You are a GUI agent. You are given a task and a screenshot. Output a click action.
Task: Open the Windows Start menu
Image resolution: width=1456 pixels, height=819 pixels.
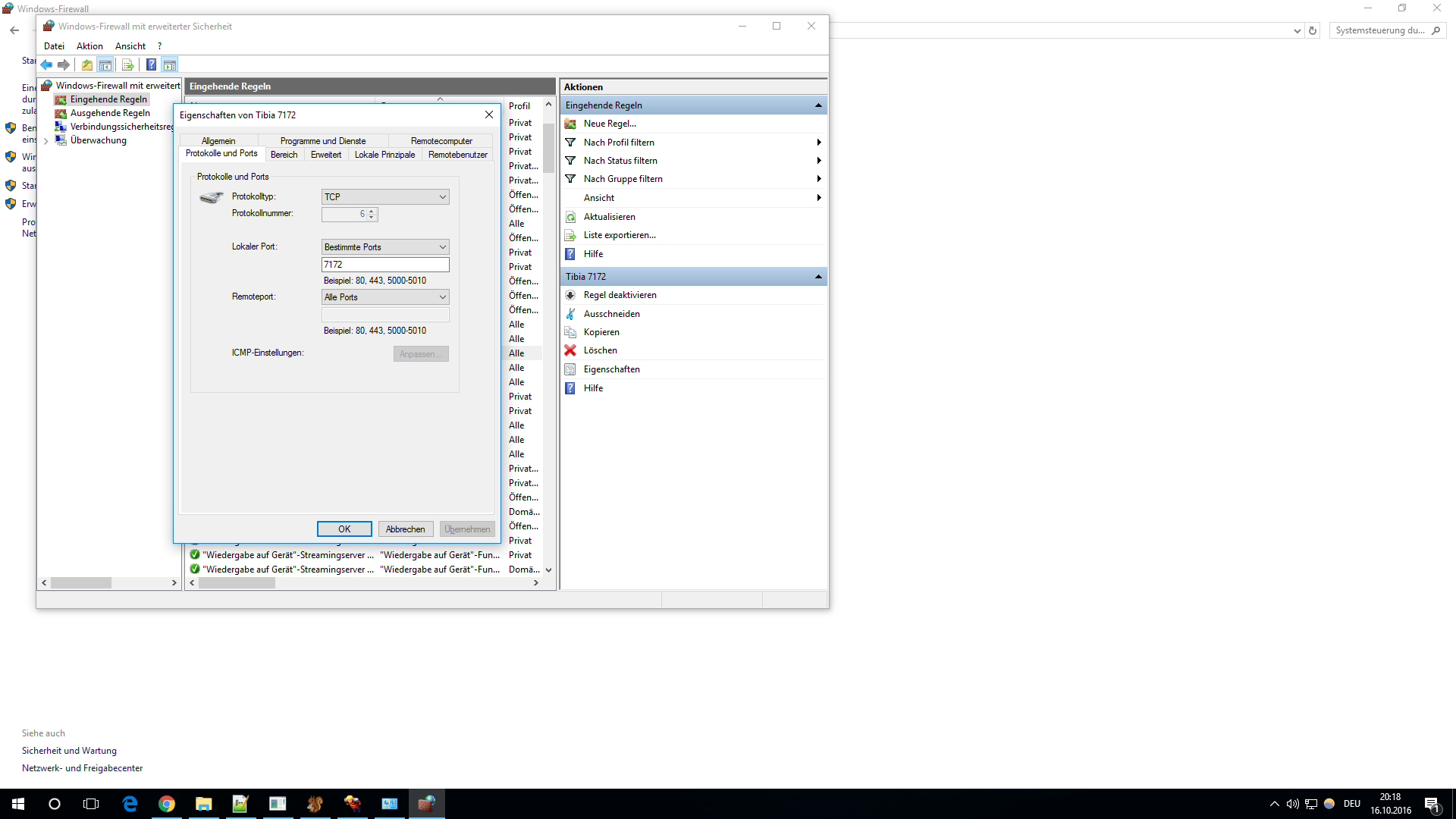click(18, 804)
